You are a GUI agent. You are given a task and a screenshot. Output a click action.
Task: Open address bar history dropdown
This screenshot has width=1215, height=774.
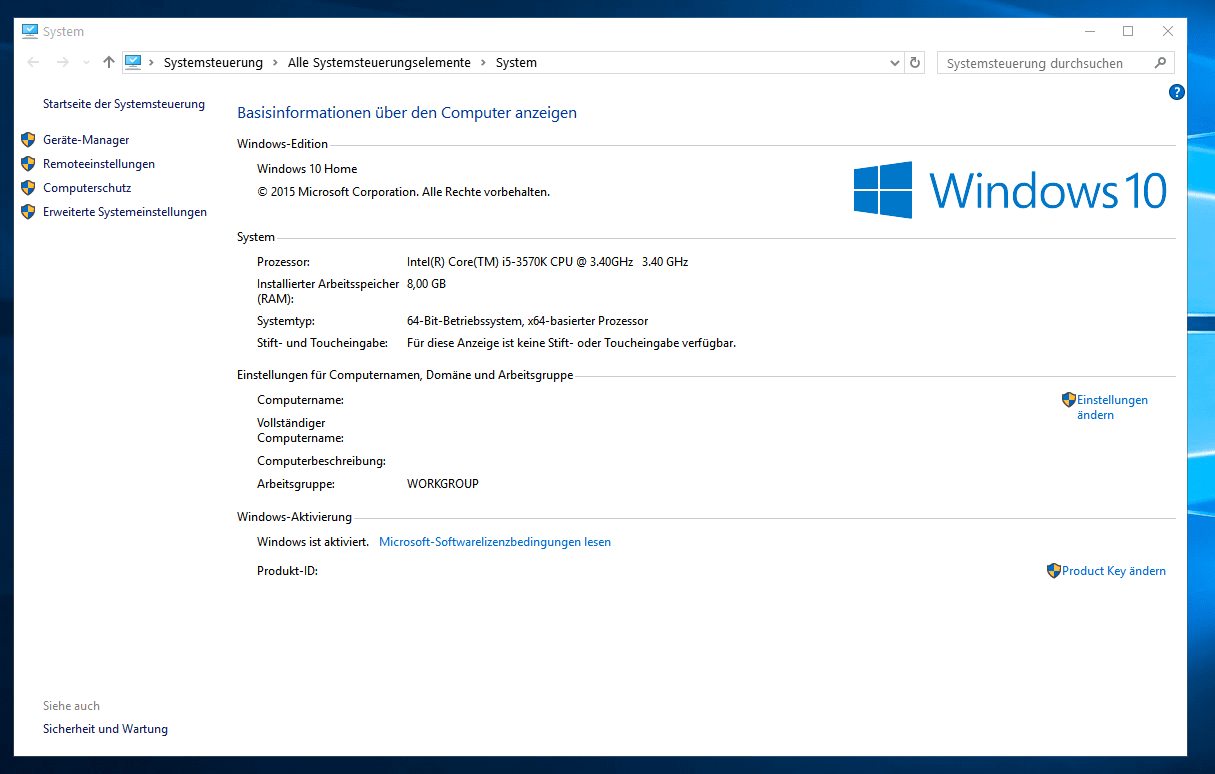pos(895,63)
